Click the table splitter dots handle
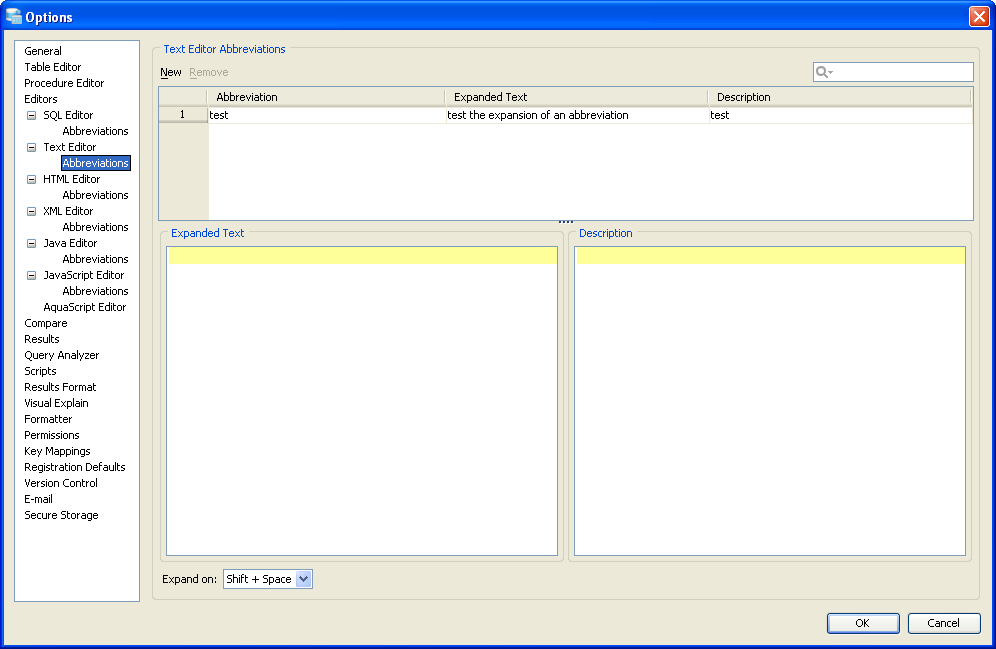The image size is (996, 649). 566,222
